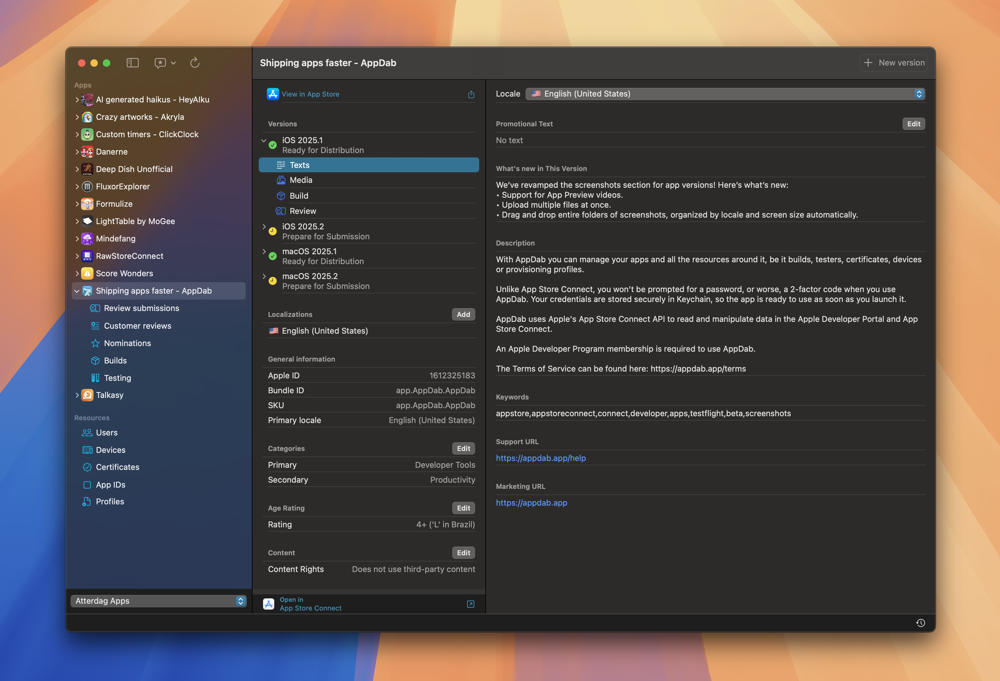The image size is (1000, 681).
Task: Click the share icon beside View in App Store
Action: [471, 94]
